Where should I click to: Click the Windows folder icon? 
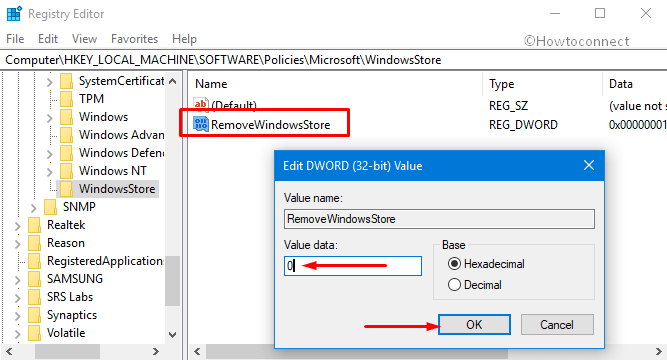[x=66, y=117]
